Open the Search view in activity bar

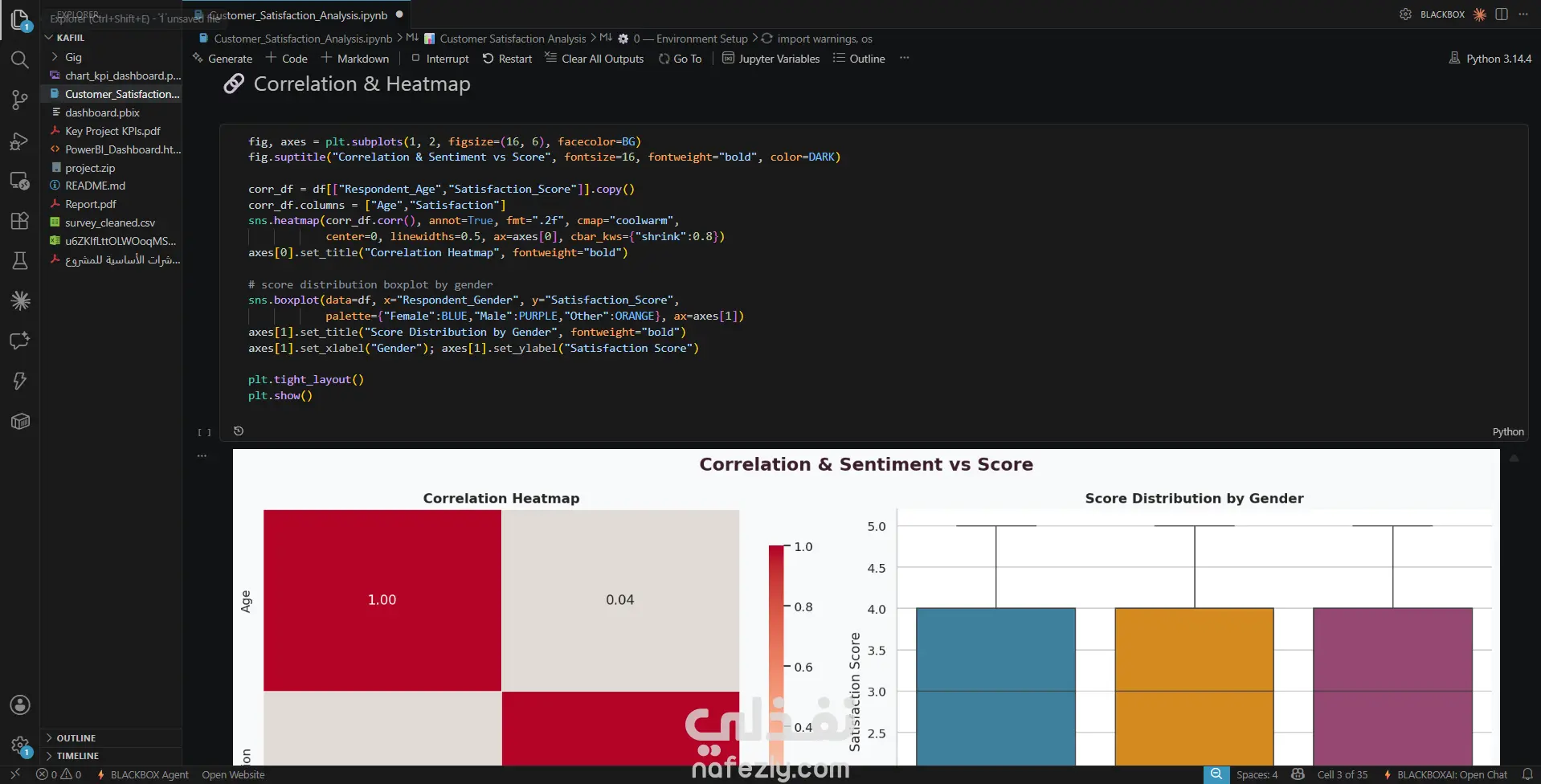point(20,59)
